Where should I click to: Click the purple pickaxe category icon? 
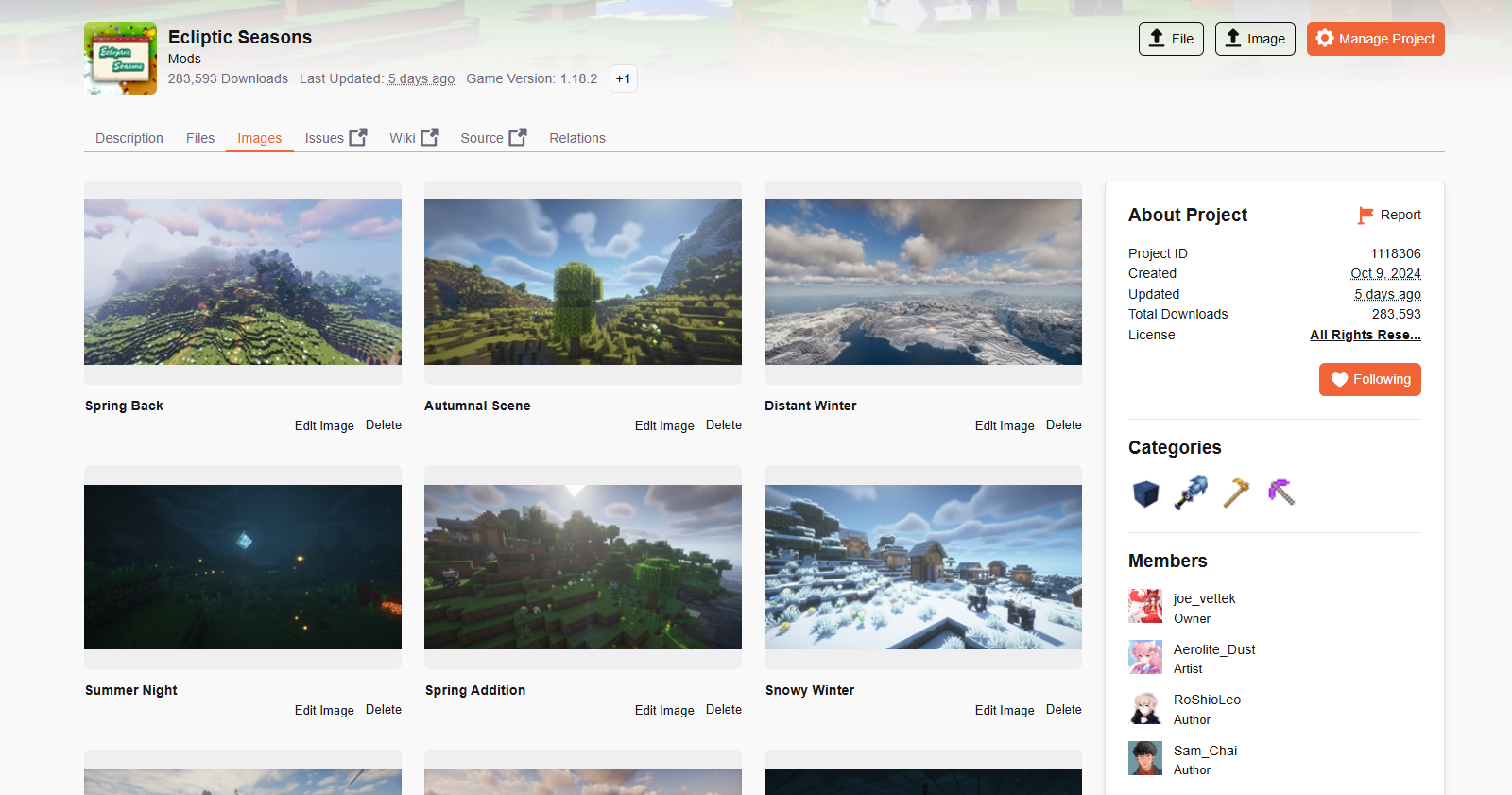pos(1281,493)
